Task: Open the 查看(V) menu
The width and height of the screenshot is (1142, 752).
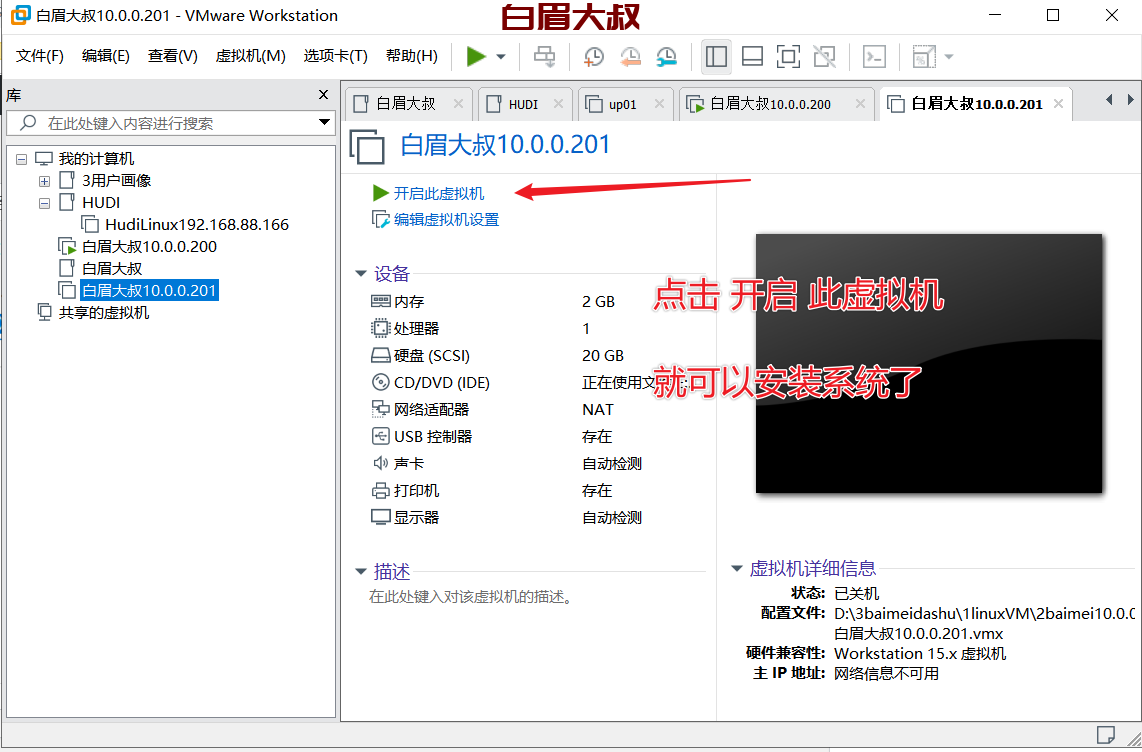Action: [173, 56]
